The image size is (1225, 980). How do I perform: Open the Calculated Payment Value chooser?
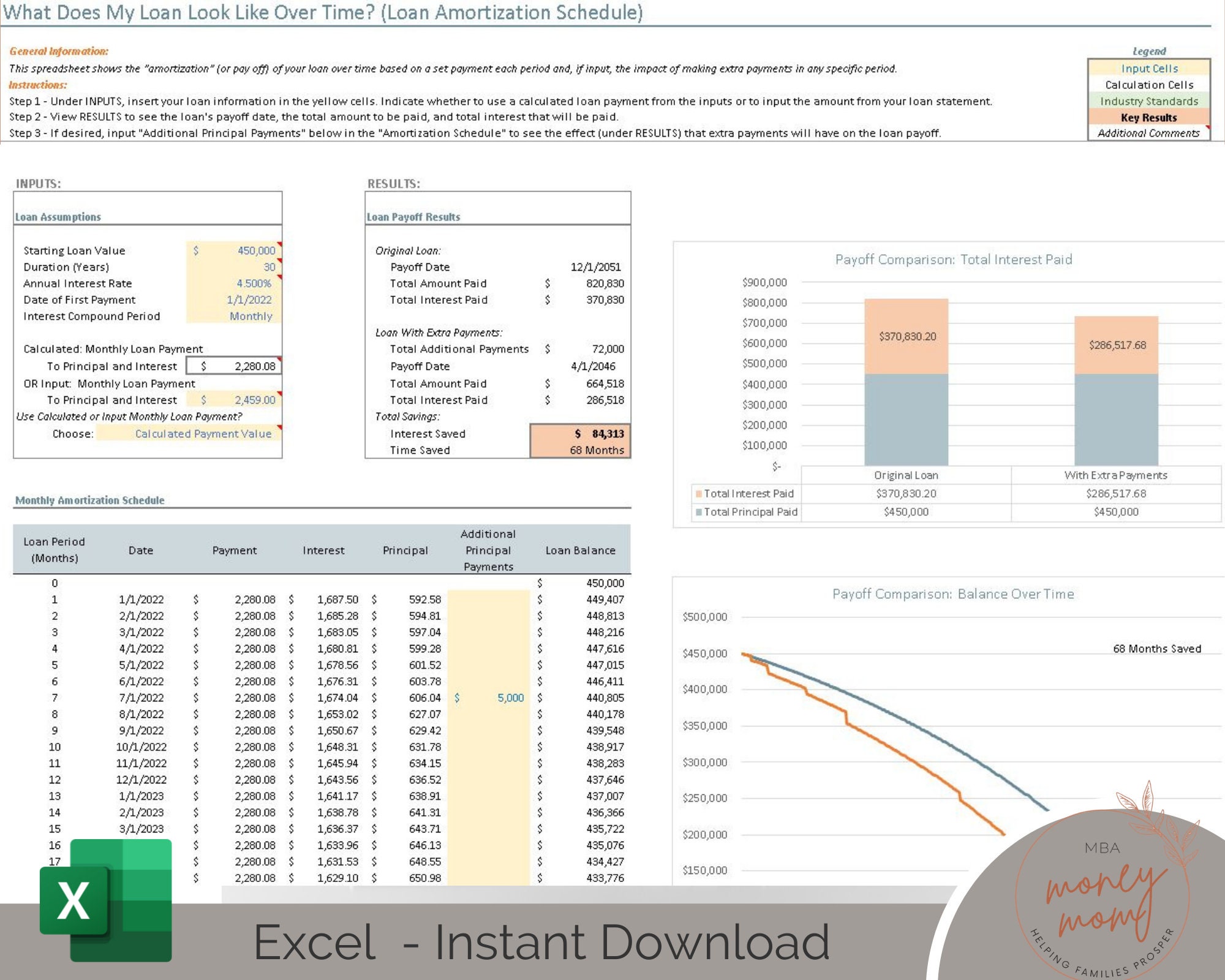(203, 434)
